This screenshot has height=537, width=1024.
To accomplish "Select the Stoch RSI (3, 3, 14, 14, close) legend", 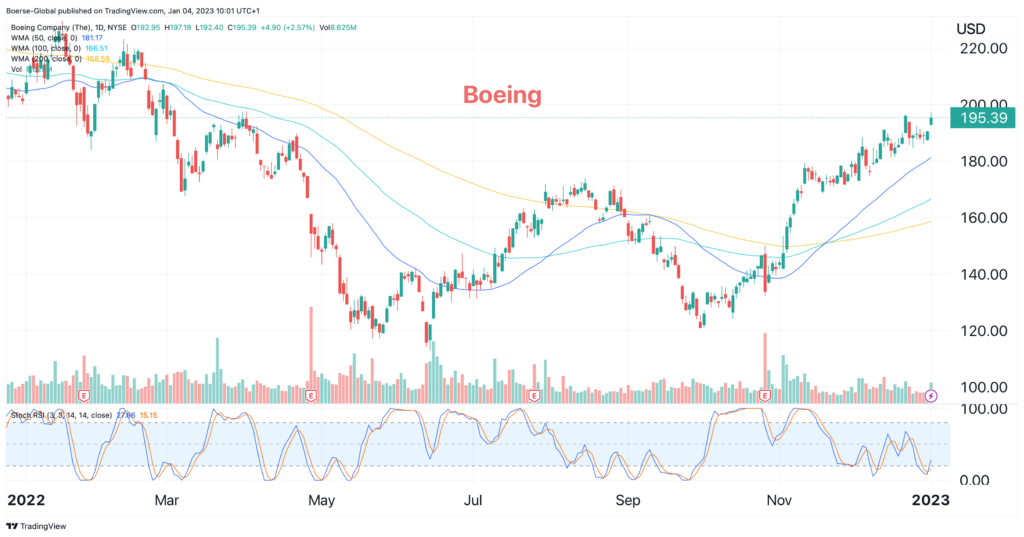I will point(61,415).
